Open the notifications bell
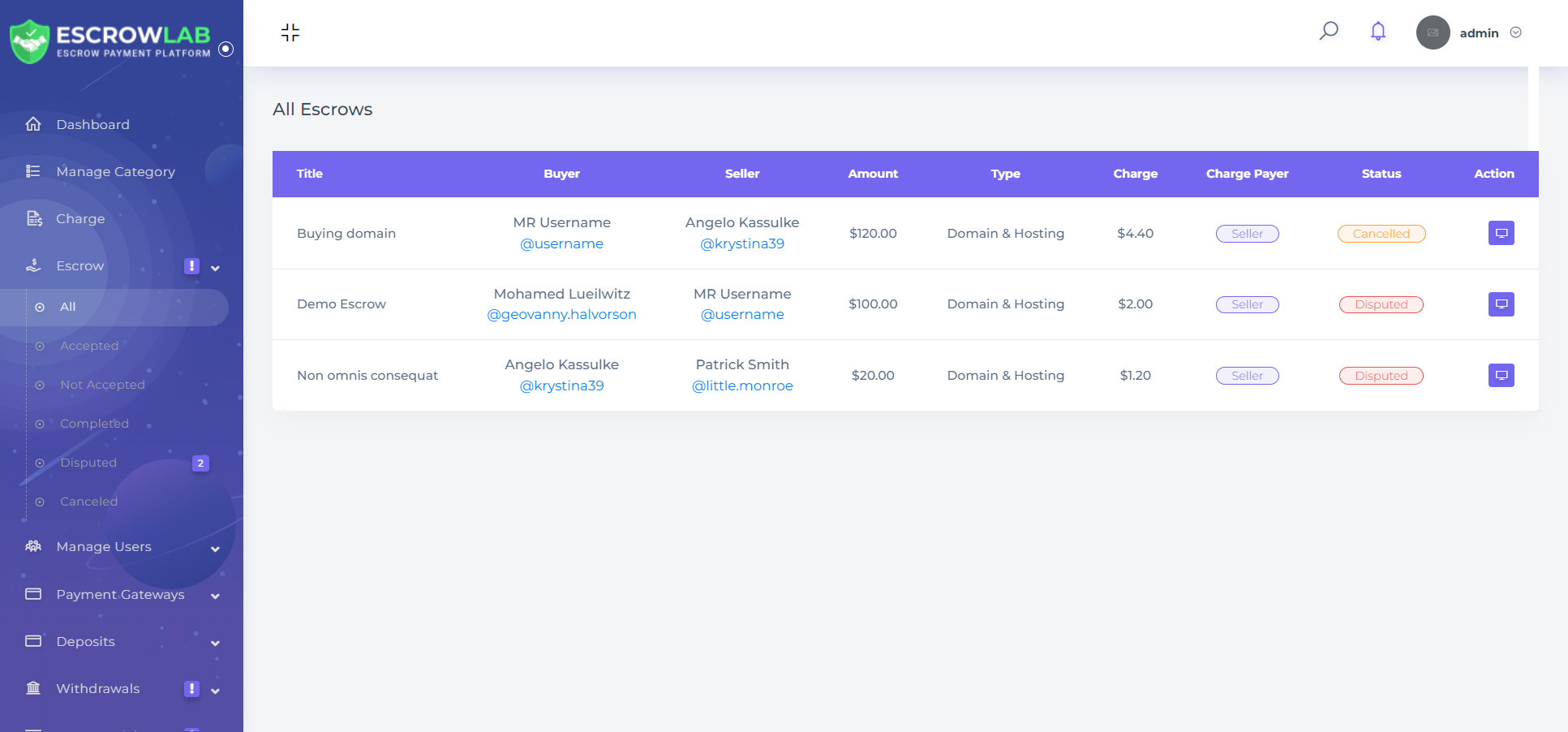Viewport: 1568px width, 732px height. [x=1377, y=32]
